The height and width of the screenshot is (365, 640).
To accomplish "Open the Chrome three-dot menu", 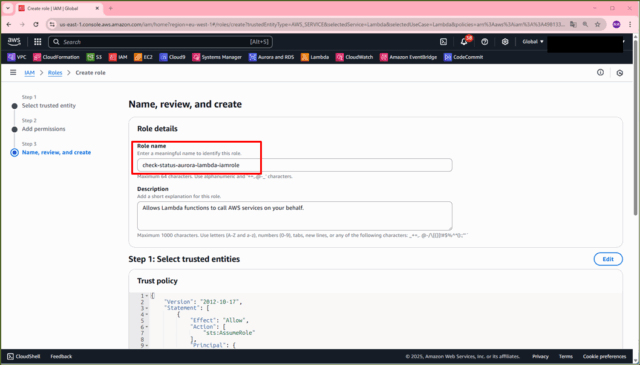I will 630,24.
